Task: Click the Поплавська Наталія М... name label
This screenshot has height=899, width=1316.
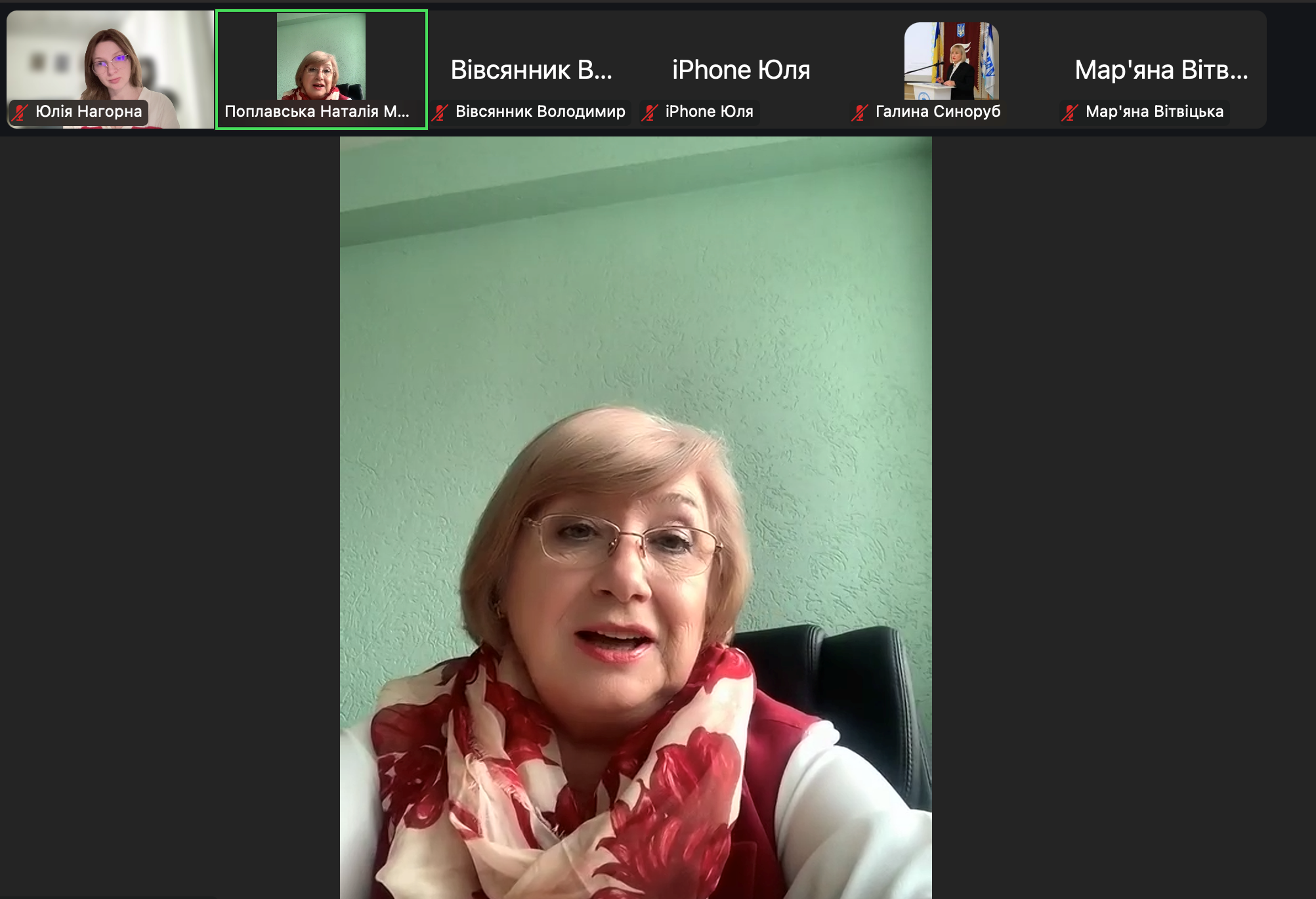Action: tap(316, 112)
